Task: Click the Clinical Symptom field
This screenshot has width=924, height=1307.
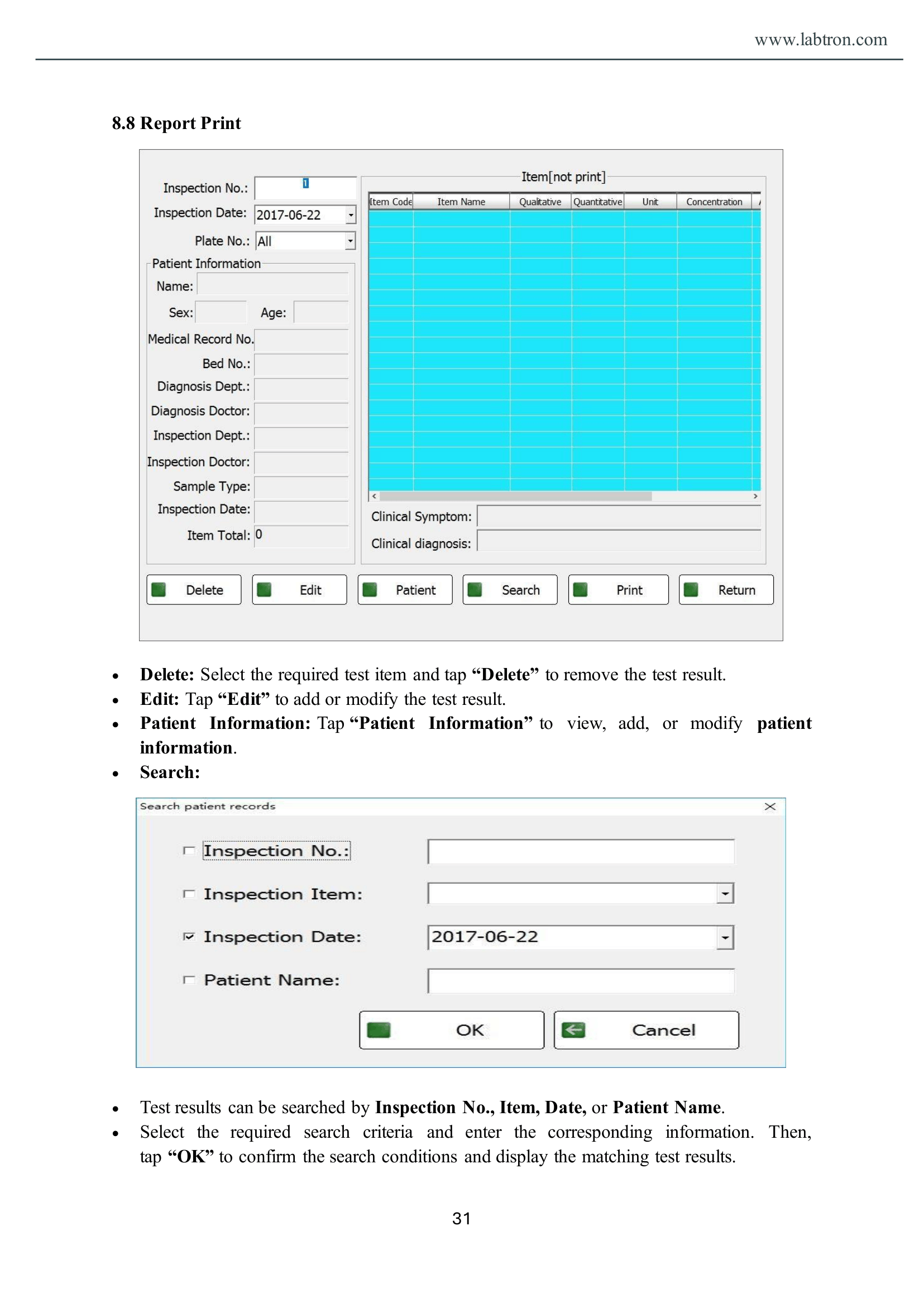Action: (x=619, y=516)
